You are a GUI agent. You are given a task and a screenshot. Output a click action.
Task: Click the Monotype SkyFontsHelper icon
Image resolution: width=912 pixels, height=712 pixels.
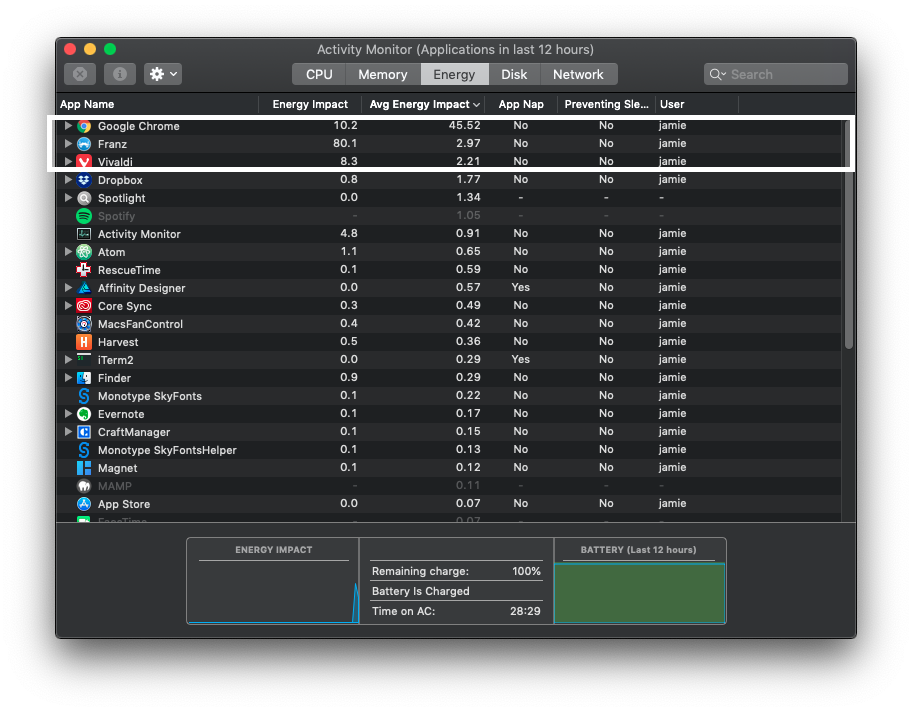(84, 451)
